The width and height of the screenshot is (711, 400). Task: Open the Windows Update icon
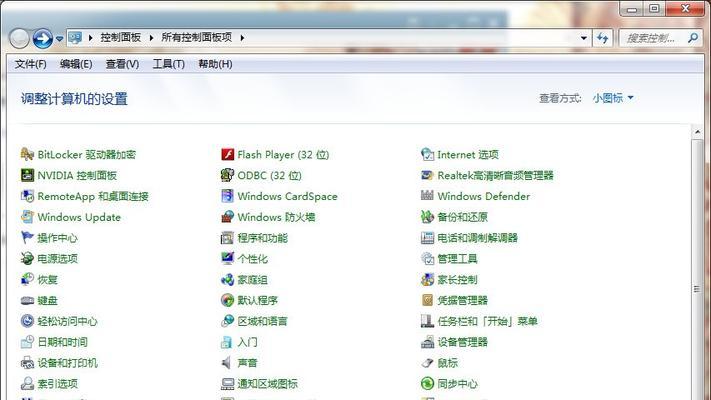[x=27, y=217]
